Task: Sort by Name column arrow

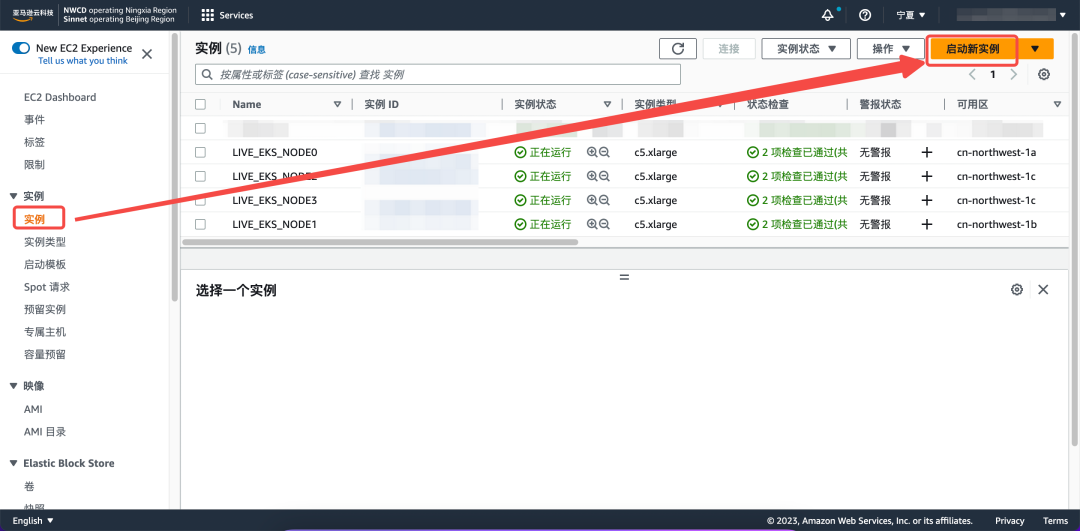Action: tap(338, 105)
